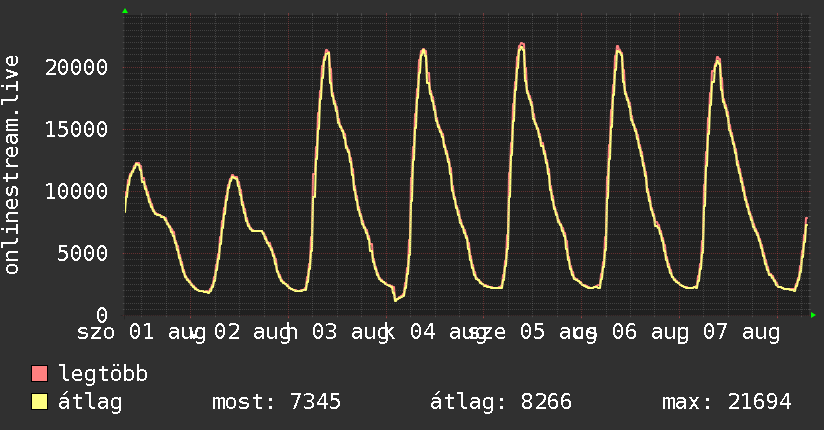This screenshot has height=430, width=824.
Task: Click the 20000 y-axis label
Action: click(x=77, y=67)
